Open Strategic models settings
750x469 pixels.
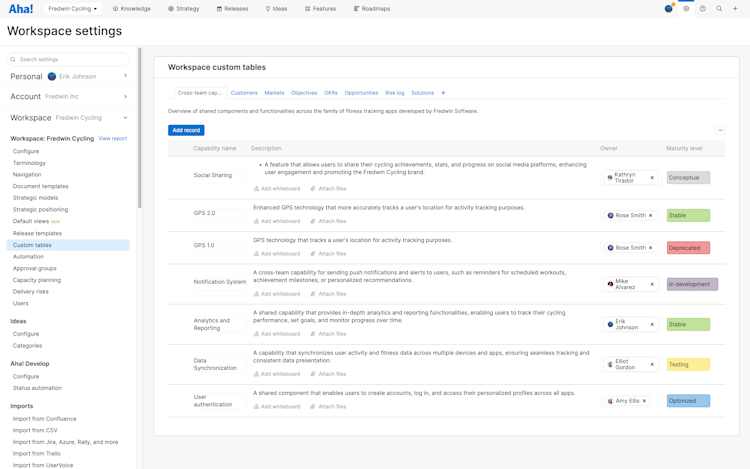pyautogui.click(x=35, y=198)
